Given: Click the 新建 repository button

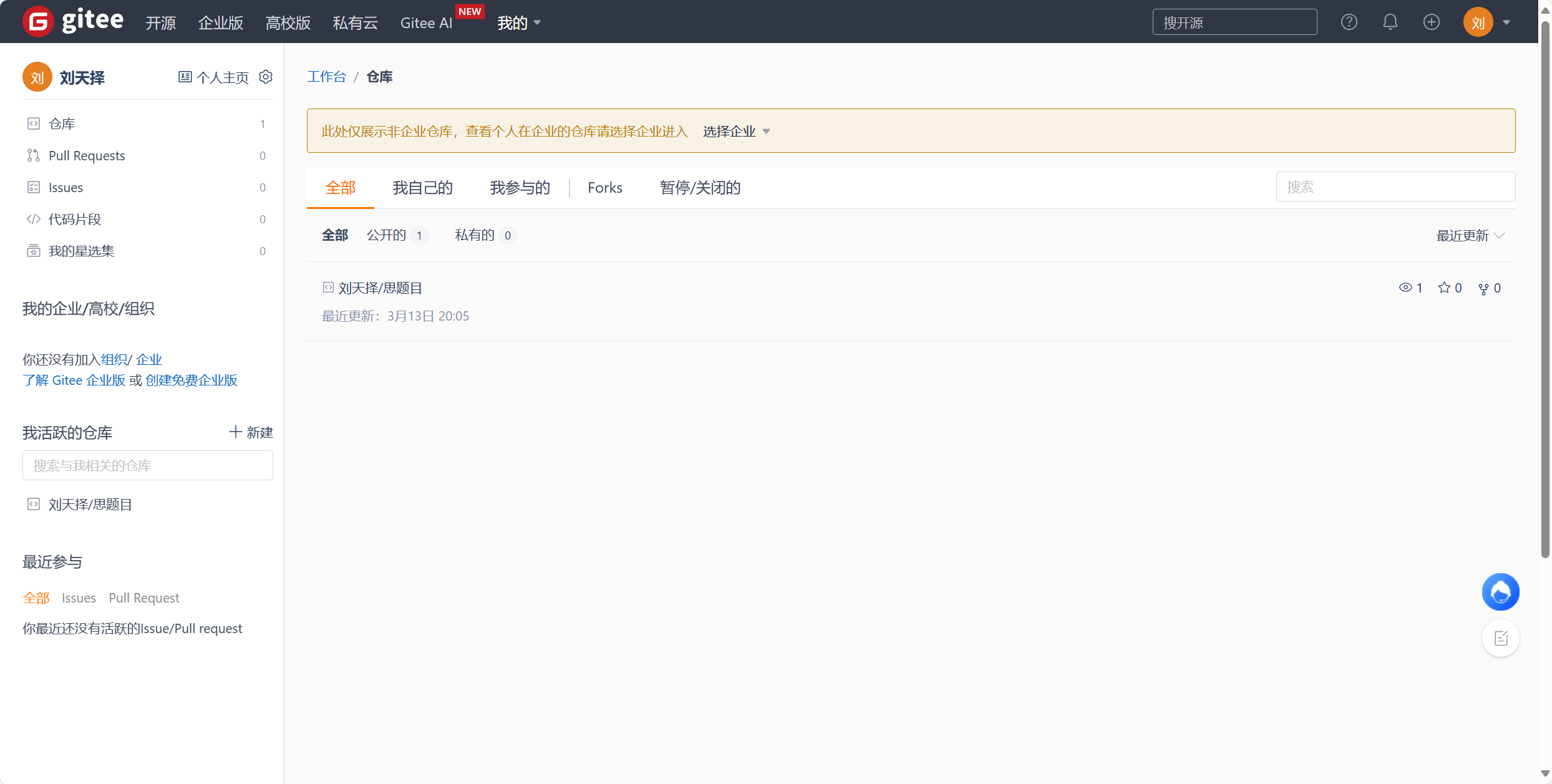Looking at the screenshot, I should click(x=251, y=432).
